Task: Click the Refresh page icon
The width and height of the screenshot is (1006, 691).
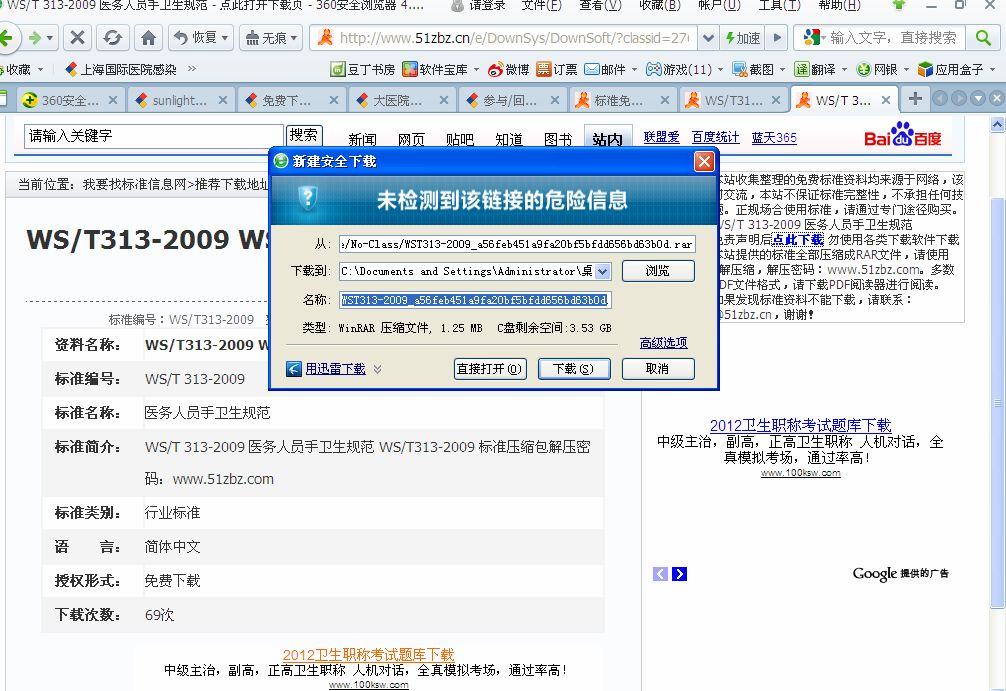Action: click(112, 38)
